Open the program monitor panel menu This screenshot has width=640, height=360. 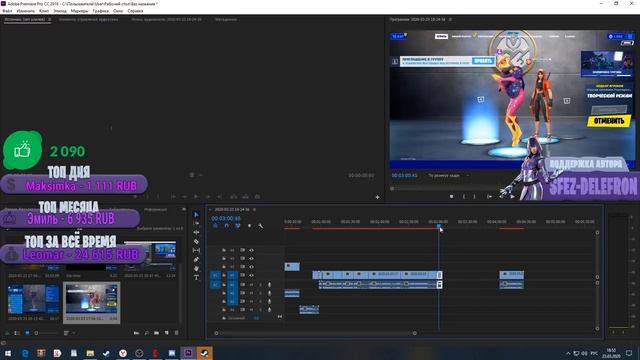[450, 19]
